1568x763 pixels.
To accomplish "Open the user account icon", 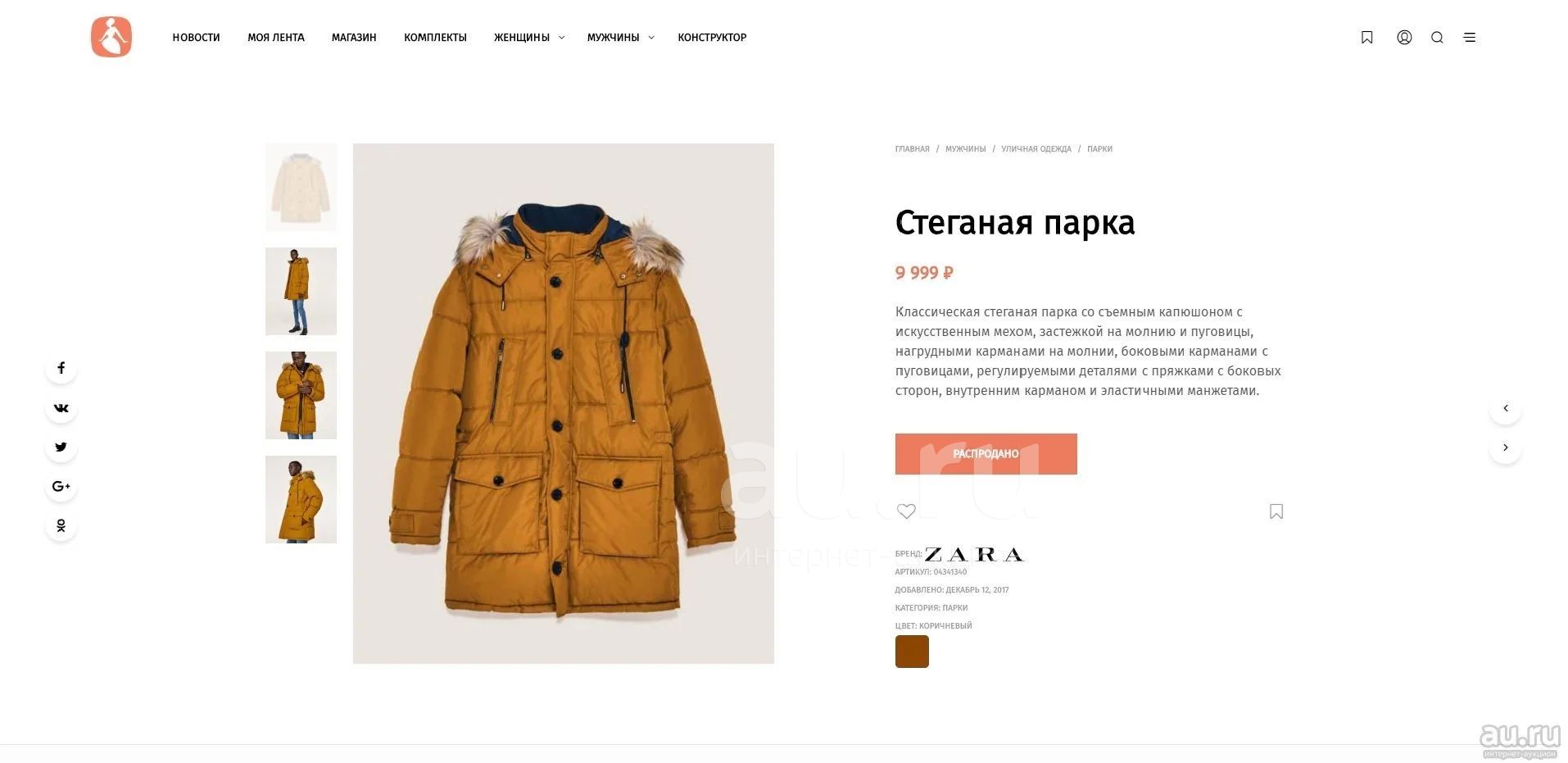I will (1404, 37).
